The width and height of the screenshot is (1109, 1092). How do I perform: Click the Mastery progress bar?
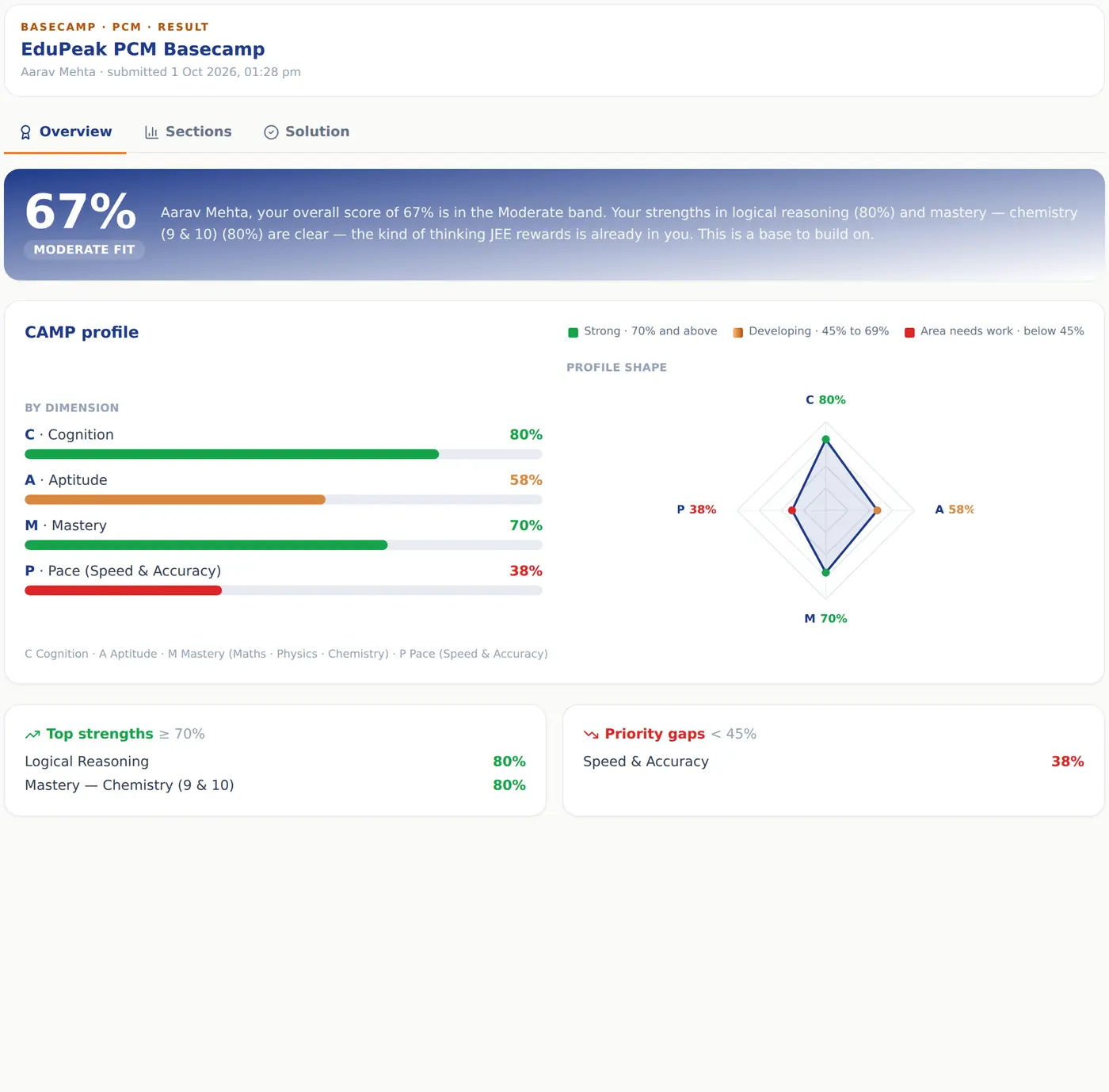[x=284, y=545]
